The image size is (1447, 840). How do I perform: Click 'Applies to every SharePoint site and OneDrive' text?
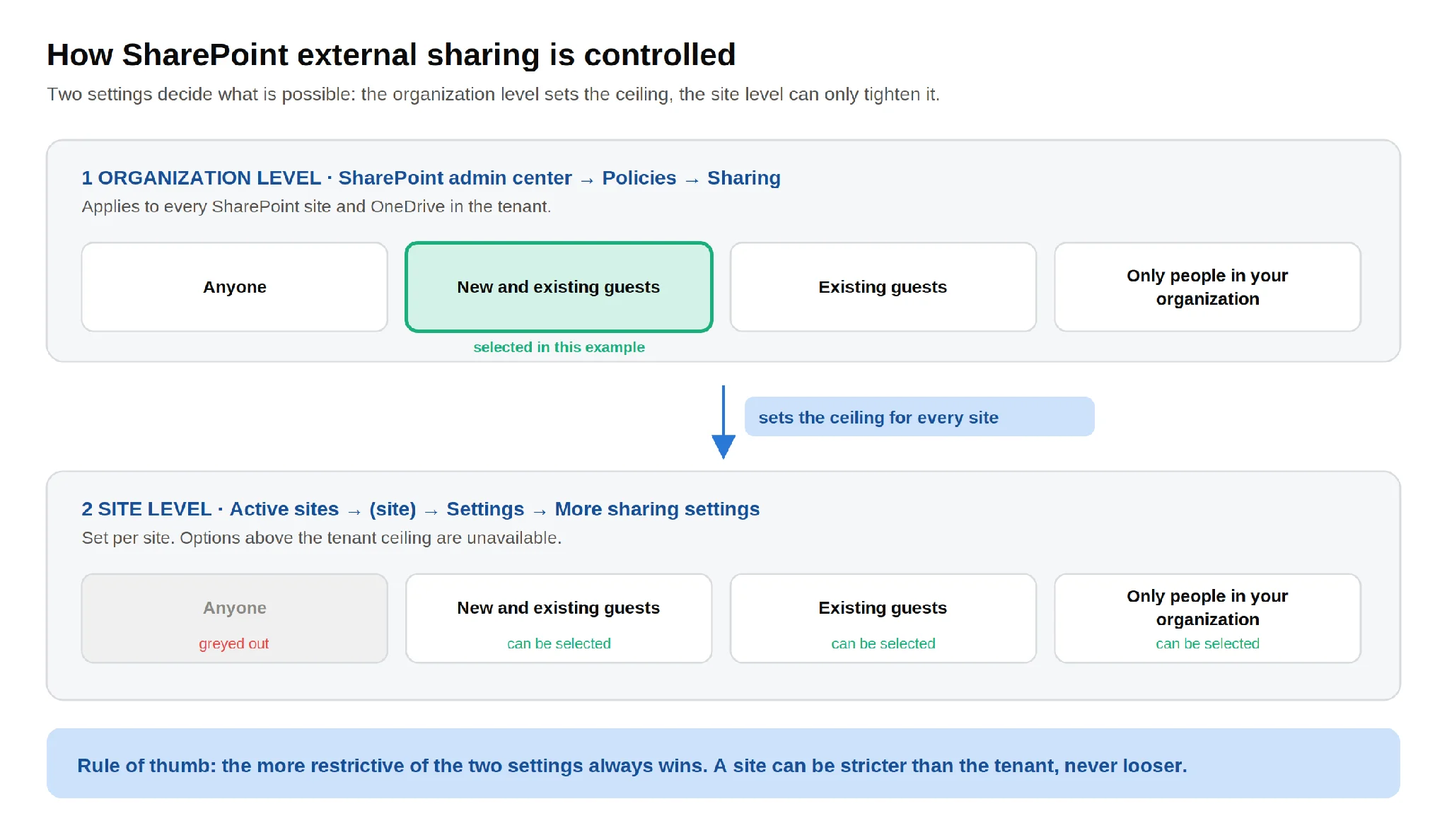pos(316,206)
